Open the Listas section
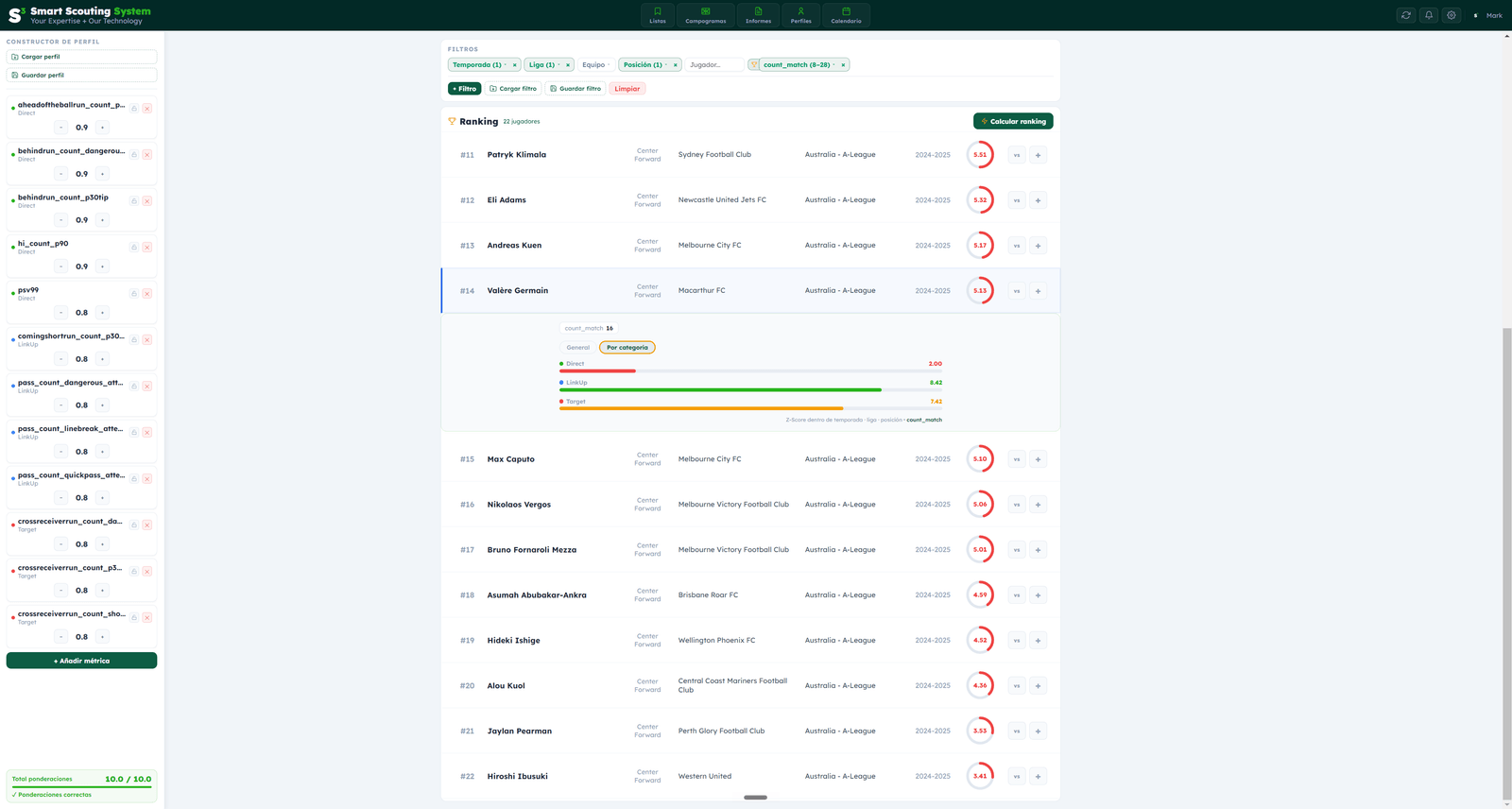The height and width of the screenshot is (809, 1512). click(658, 15)
